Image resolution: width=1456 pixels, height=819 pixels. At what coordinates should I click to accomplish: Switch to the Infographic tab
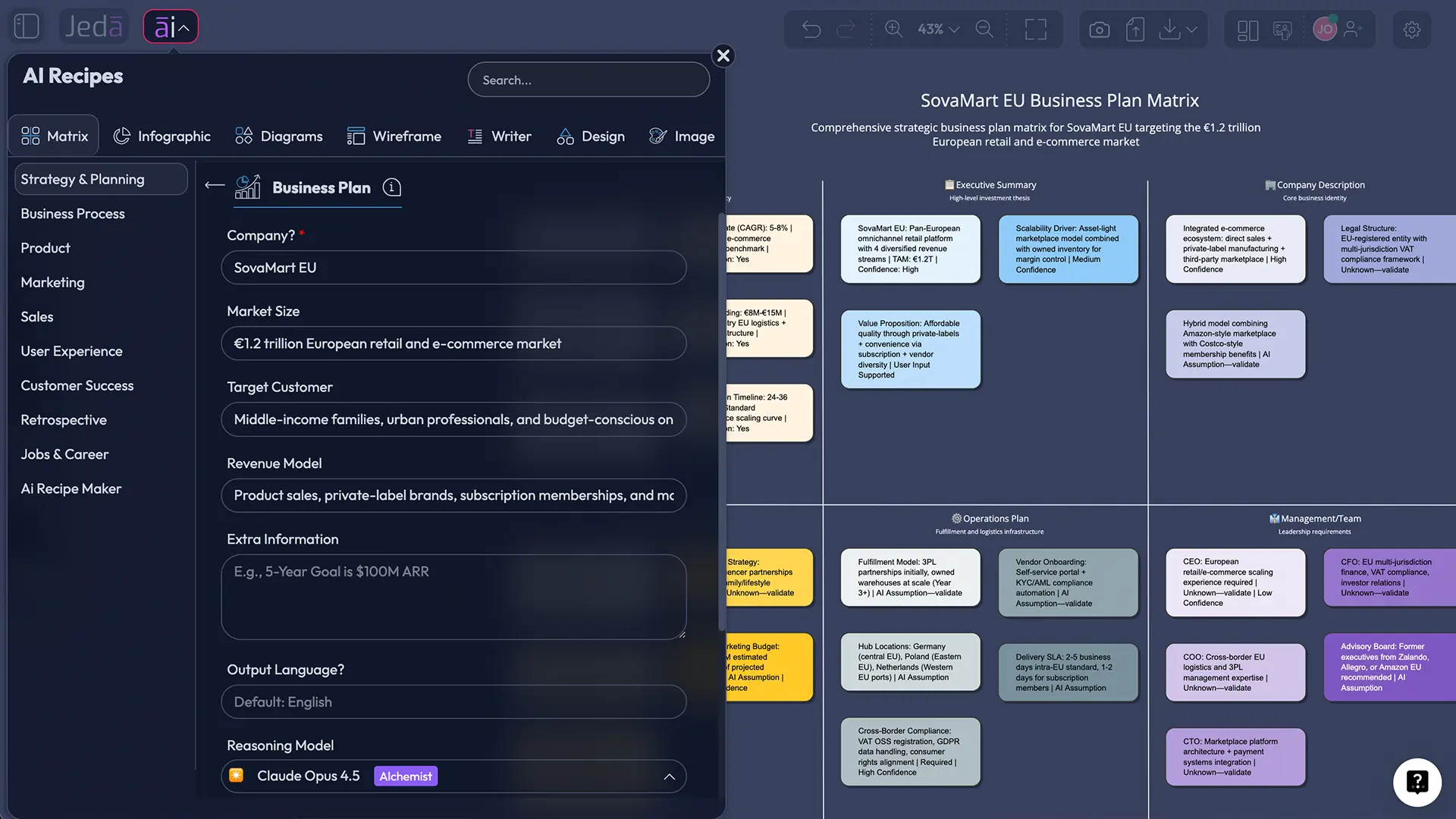pyautogui.click(x=162, y=136)
